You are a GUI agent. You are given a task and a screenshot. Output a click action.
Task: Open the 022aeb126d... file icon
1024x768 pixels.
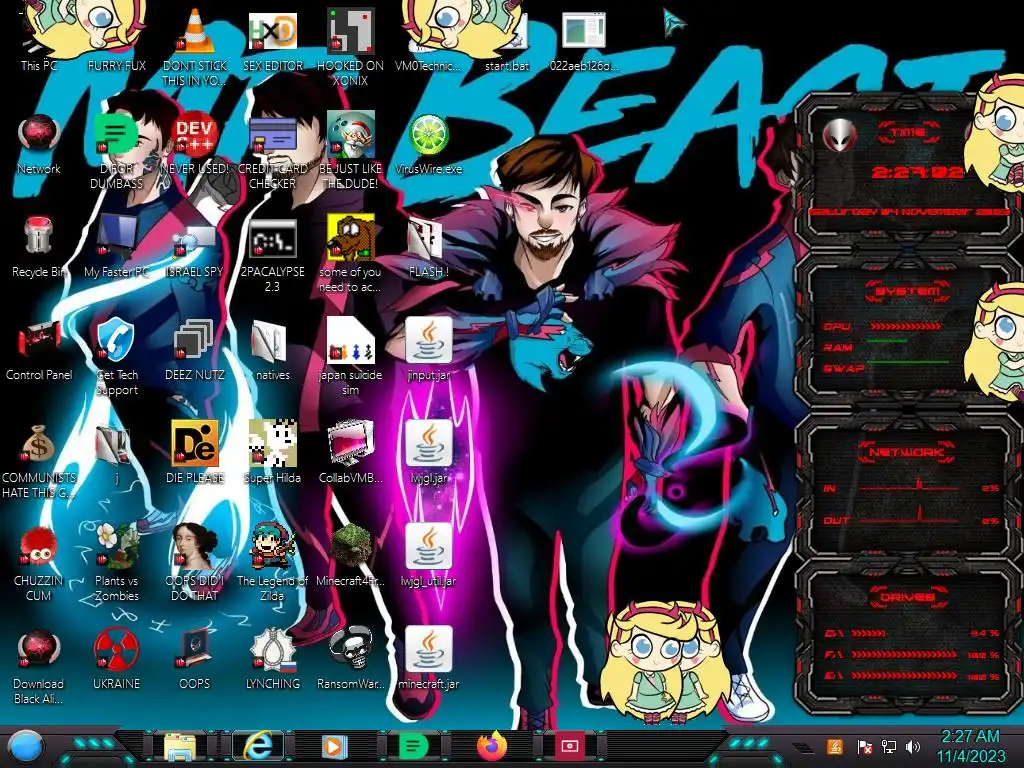pyautogui.click(x=584, y=39)
